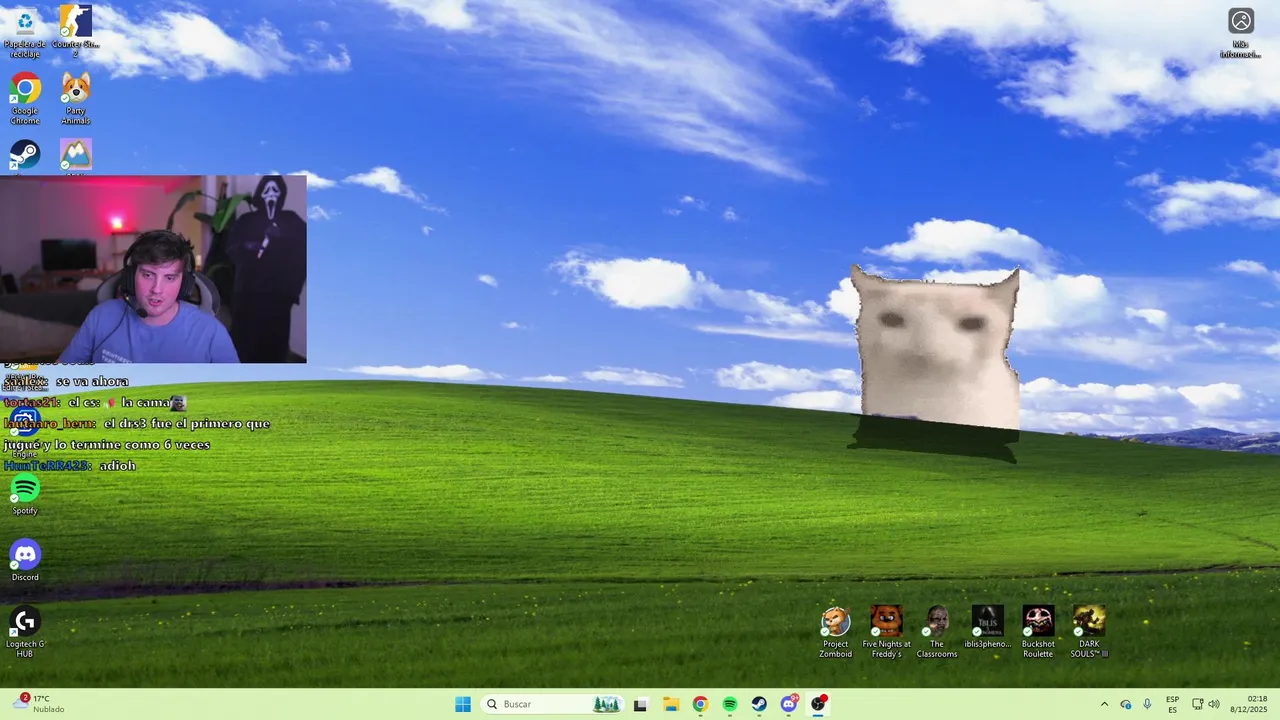The height and width of the screenshot is (720, 1280).
Task: Select the mountain-logo desktop shortcut
Action: pyautogui.click(x=76, y=156)
